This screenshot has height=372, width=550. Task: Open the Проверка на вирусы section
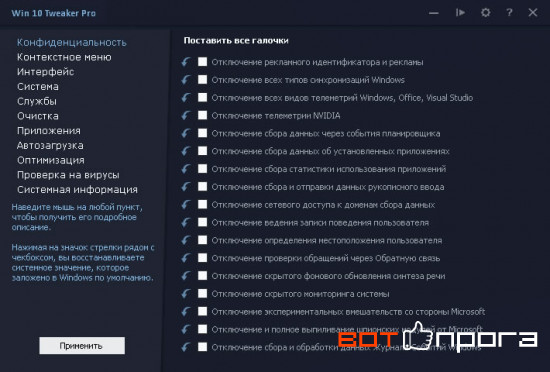pyautogui.click(x=68, y=175)
